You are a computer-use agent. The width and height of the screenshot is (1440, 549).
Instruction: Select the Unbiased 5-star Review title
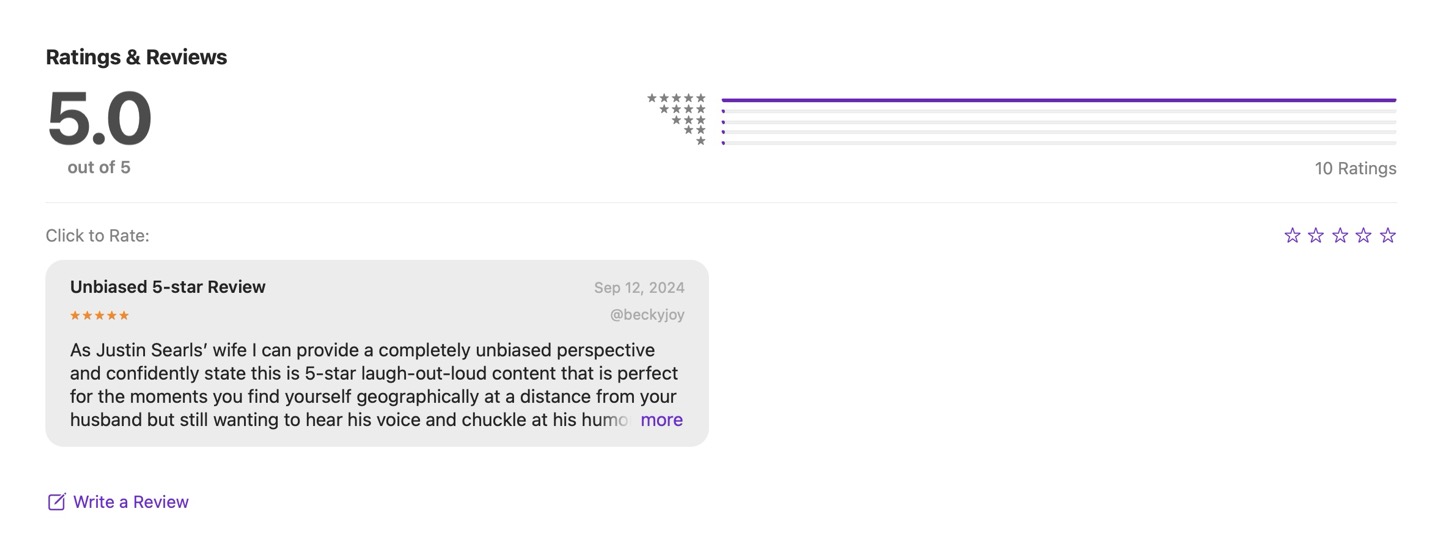point(168,287)
